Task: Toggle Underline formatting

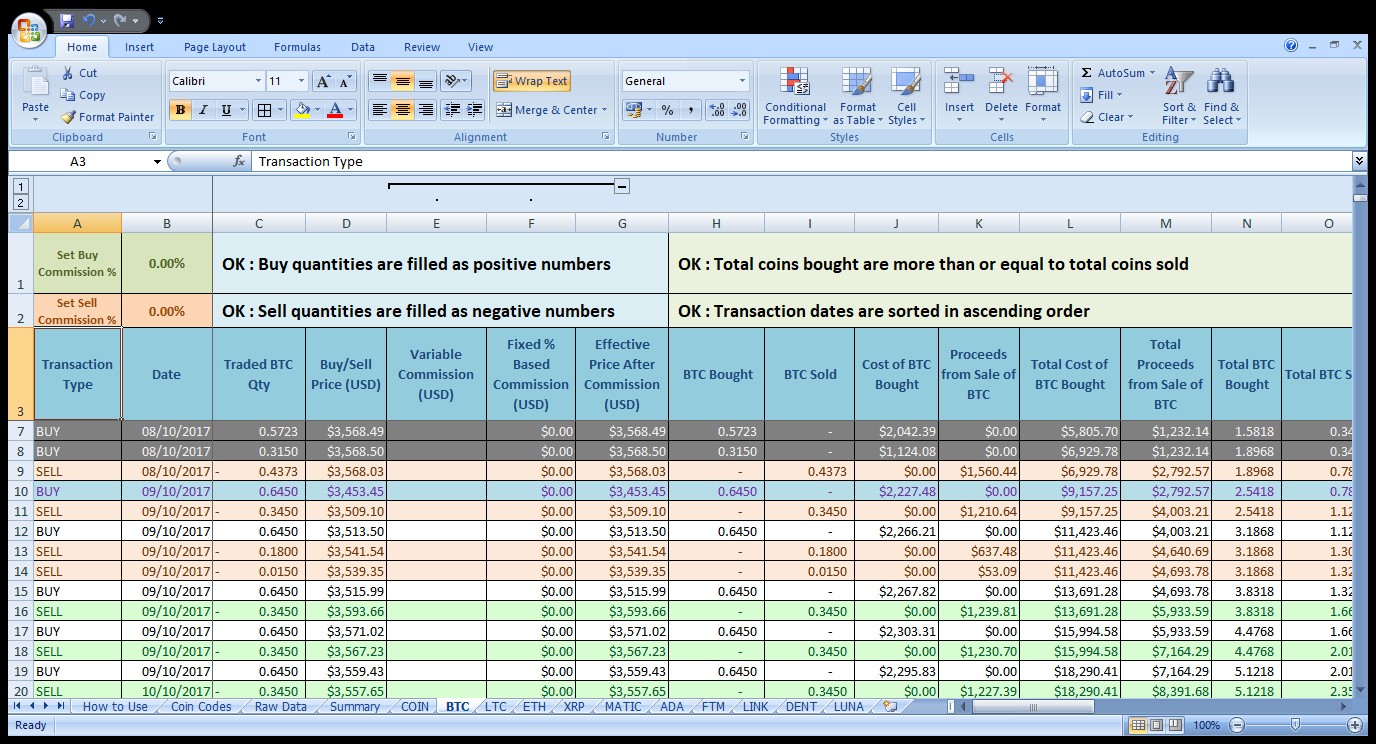Action: click(227, 110)
